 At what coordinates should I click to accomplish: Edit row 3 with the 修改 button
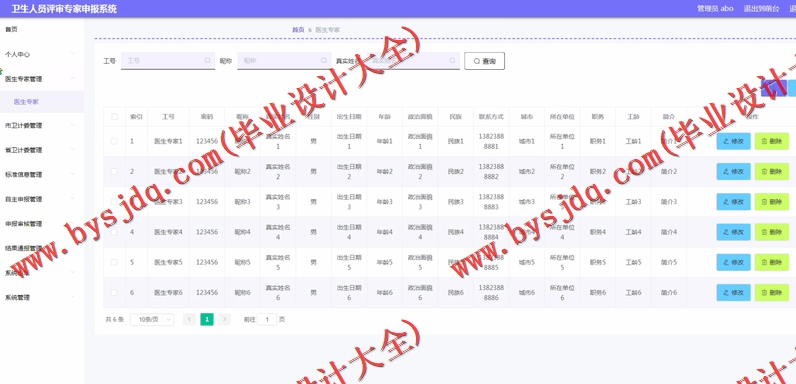pos(733,202)
